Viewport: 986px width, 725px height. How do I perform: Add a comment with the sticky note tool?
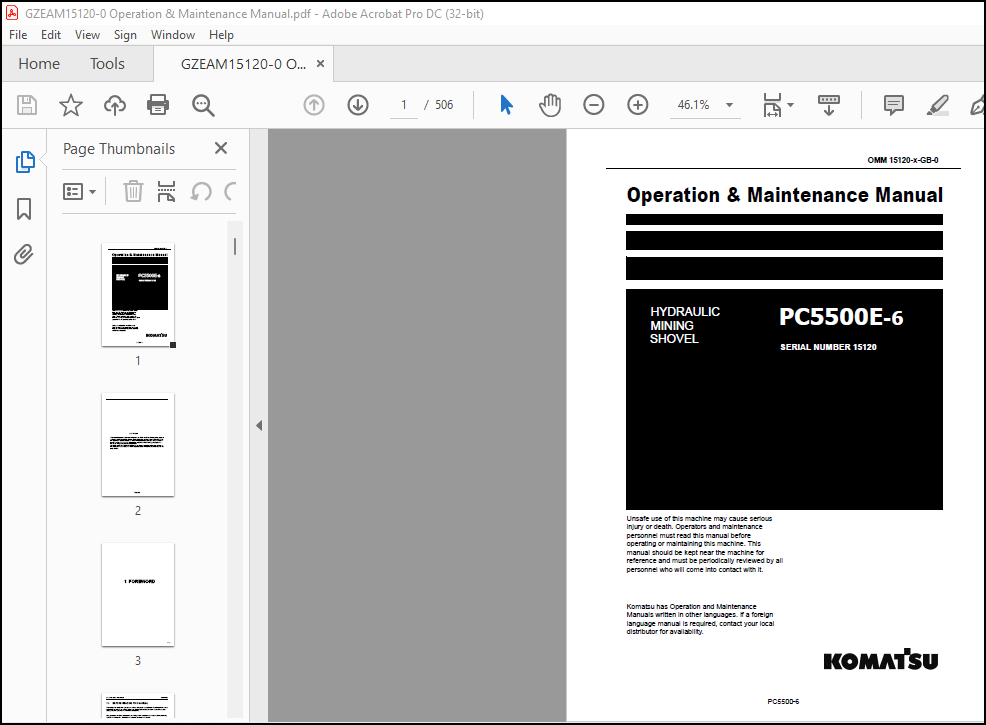point(894,105)
